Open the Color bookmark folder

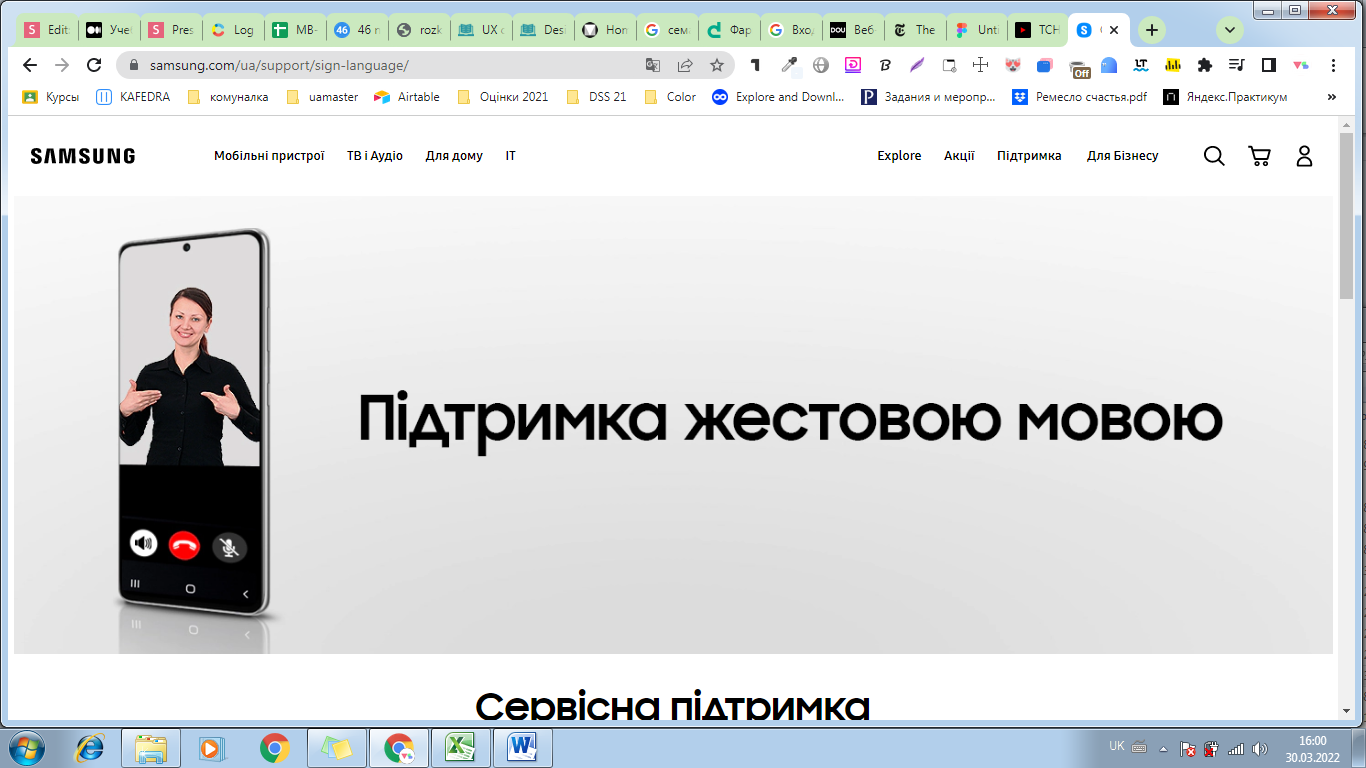670,97
